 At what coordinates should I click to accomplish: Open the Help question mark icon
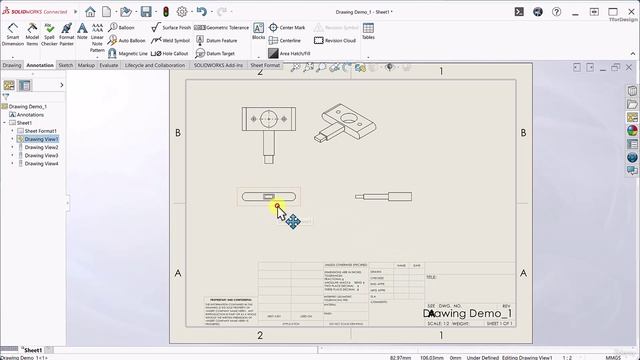point(556,12)
